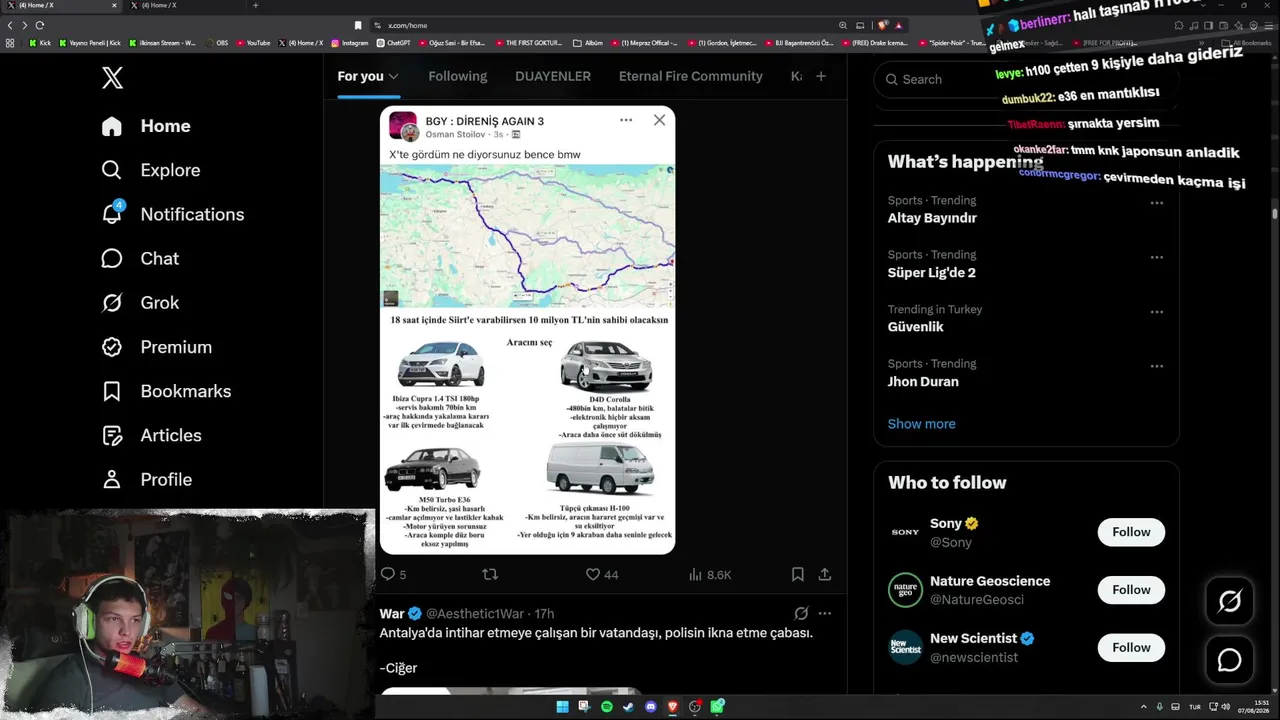This screenshot has height=720, width=1280.
Task: Open the Altay Bayındır trending topic
Action: 932,218
